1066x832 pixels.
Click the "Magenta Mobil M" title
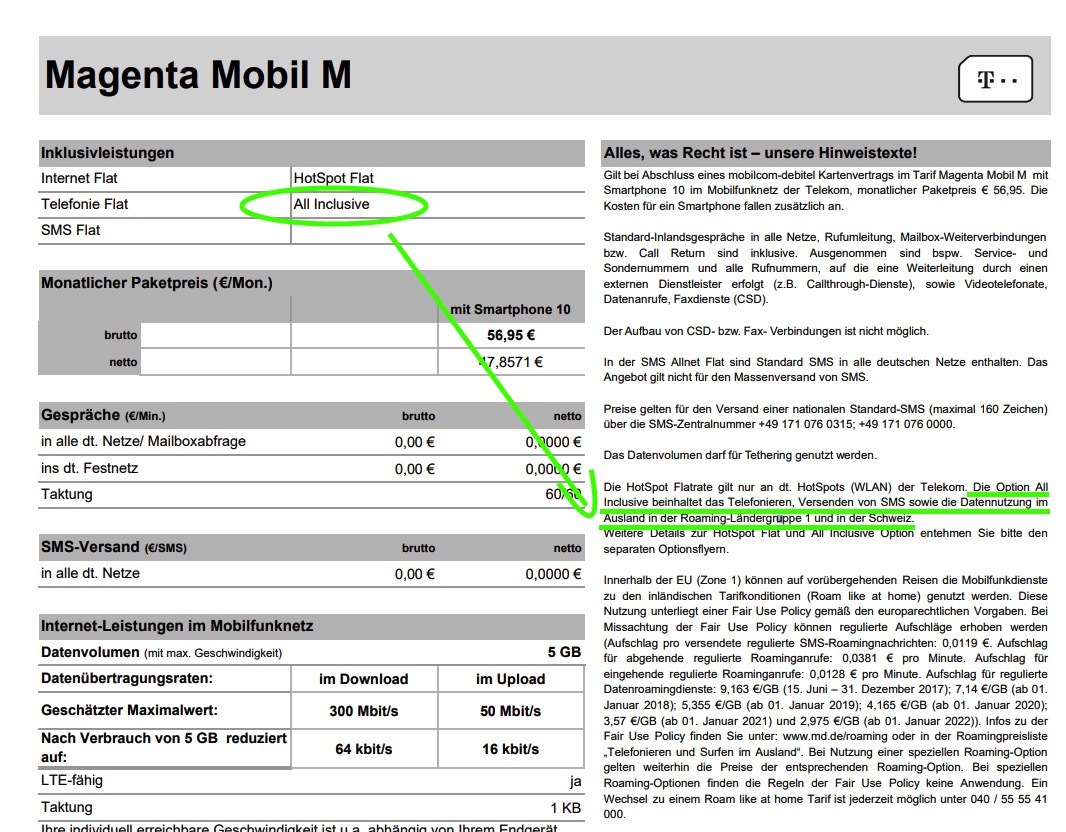click(x=198, y=74)
